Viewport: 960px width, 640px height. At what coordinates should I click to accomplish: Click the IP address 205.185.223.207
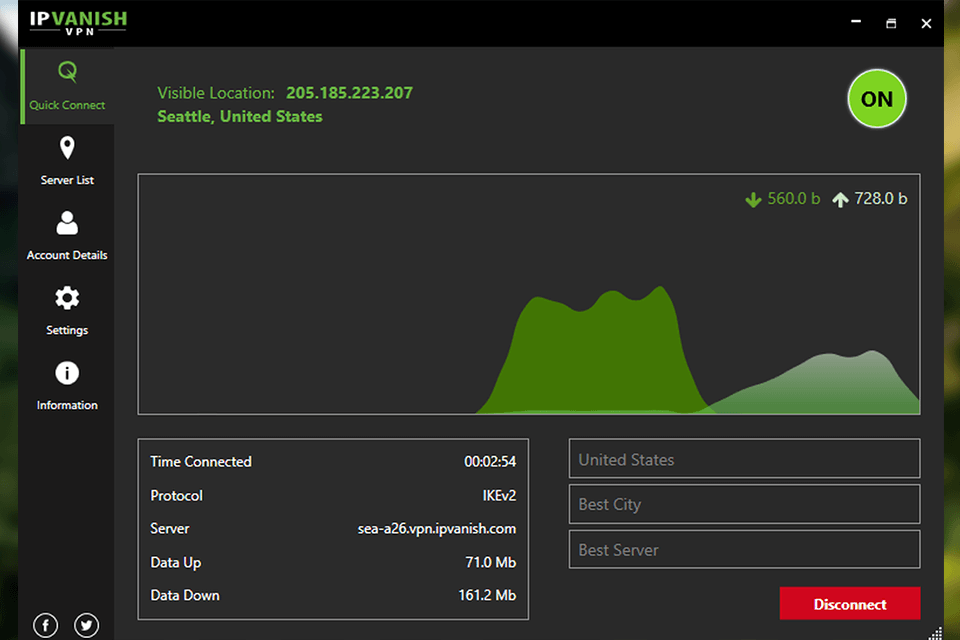pyautogui.click(x=350, y=93)
